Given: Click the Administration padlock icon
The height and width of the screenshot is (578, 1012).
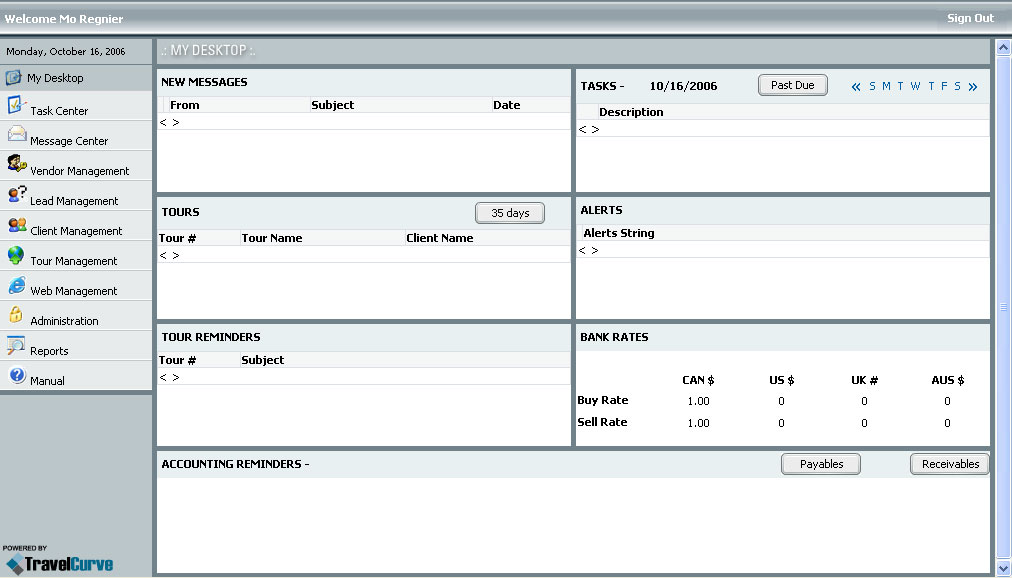Looking at the screenshot, I should coord(16,315).
